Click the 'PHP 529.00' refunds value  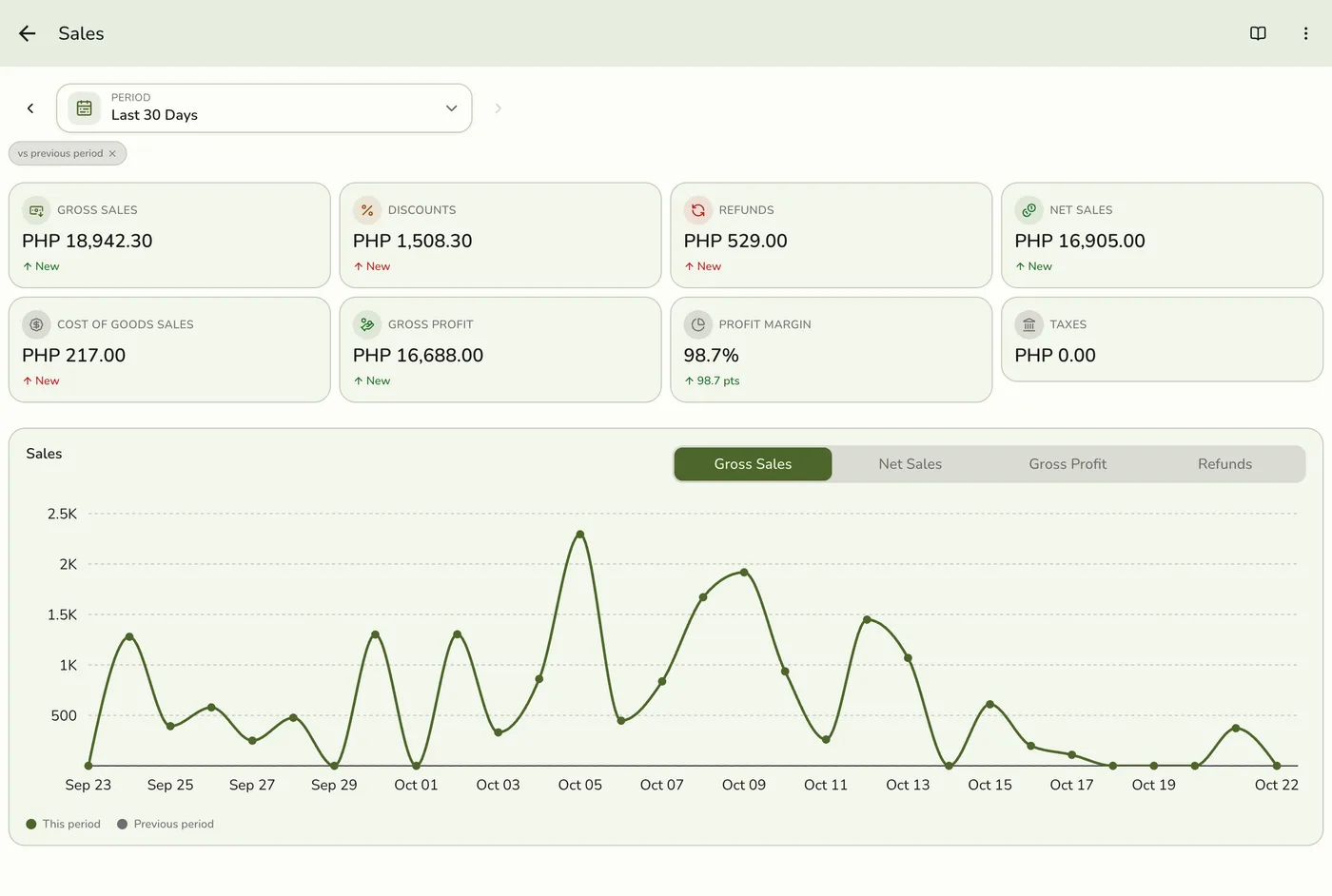click(735, 242)
